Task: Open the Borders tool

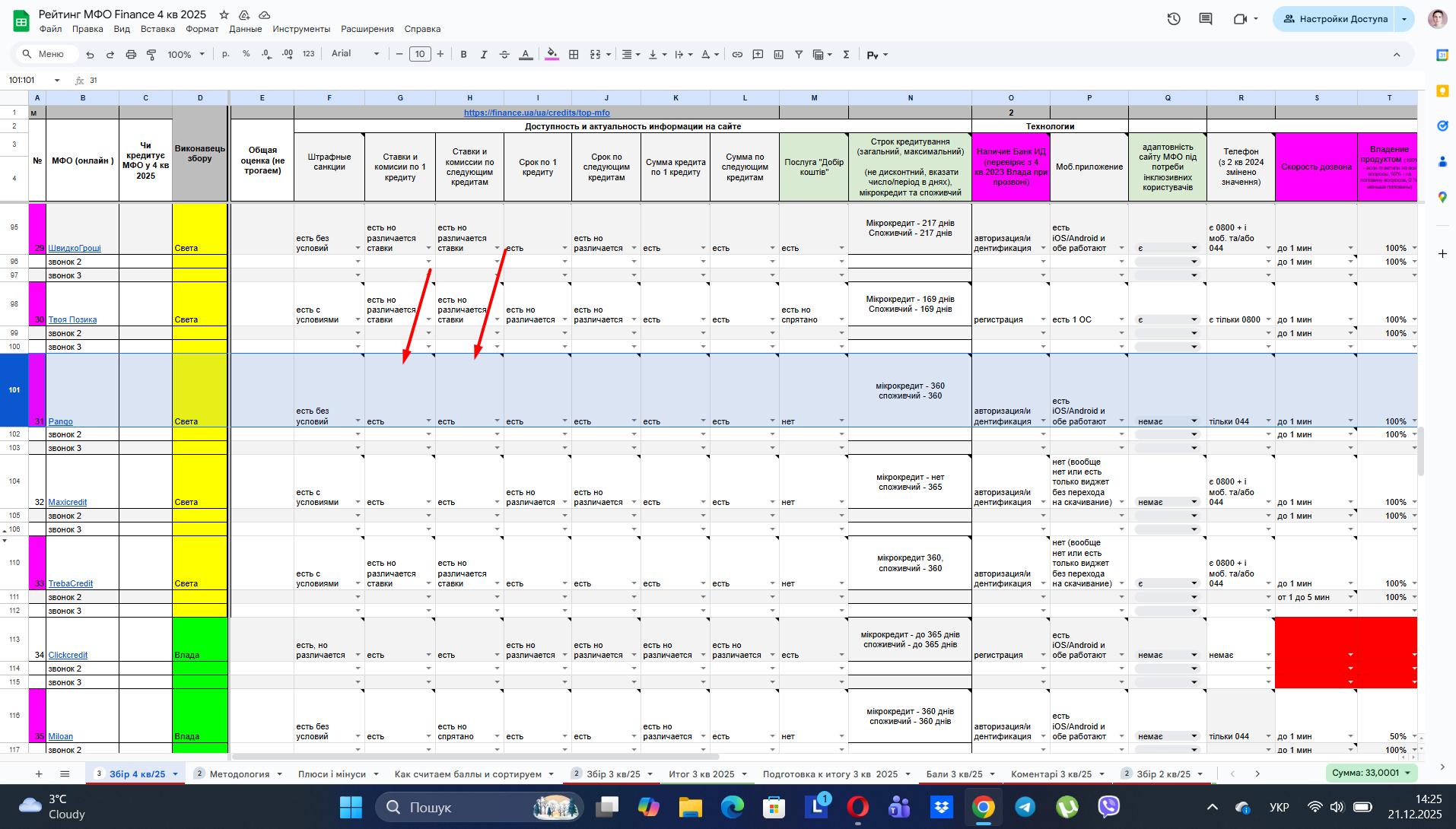Action: pos(574,54)
